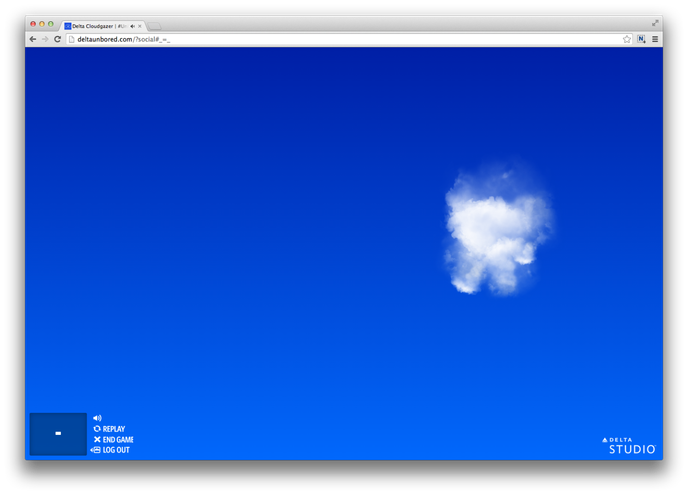Click the white fluffy cloud in the sky
This screenshot has height=495, width=688.
click(x=497, y=230)
